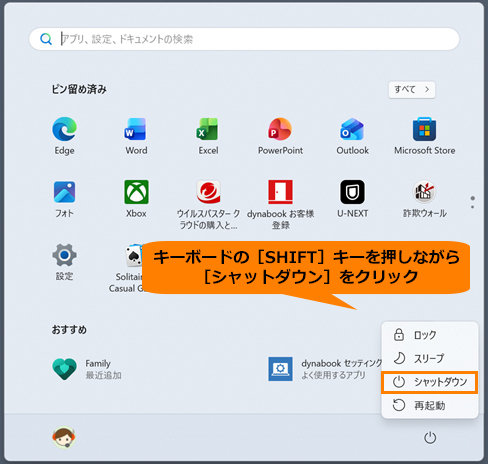
Task: Open 詐欺ウォール app icon
Action: coord(424,192)
